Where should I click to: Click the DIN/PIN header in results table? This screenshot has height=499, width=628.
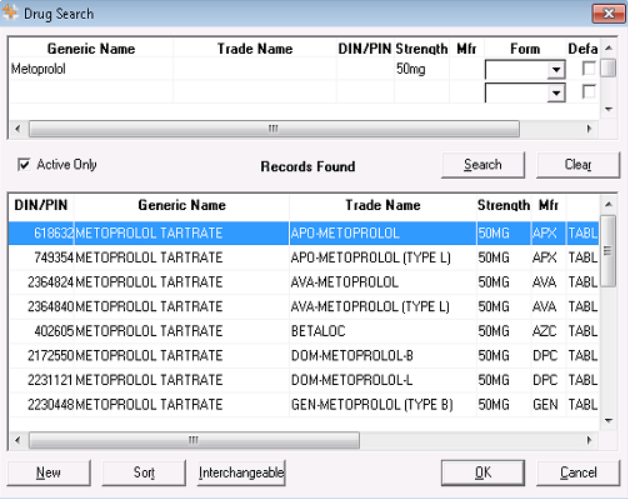pos(41,205)
